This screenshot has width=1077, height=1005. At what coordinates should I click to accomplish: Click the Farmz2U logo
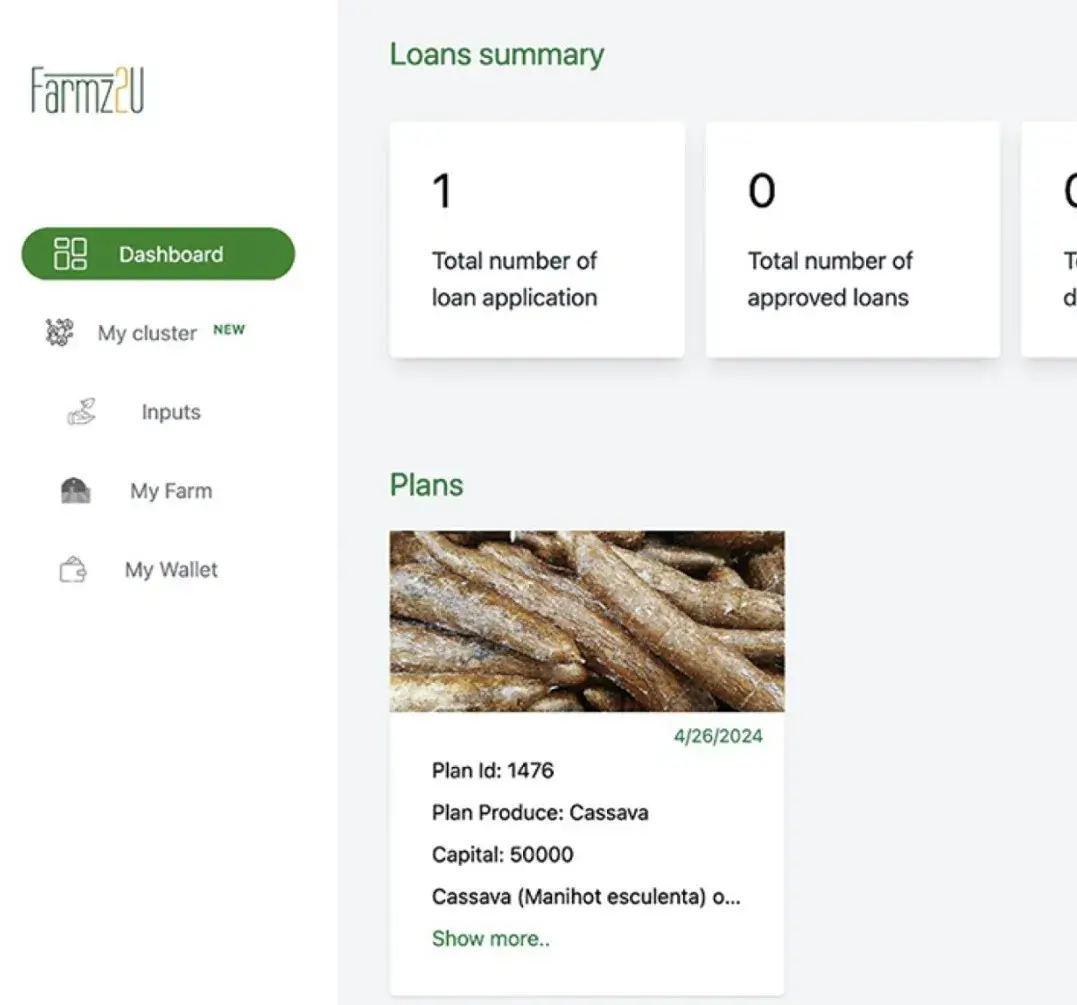(87, 90)
